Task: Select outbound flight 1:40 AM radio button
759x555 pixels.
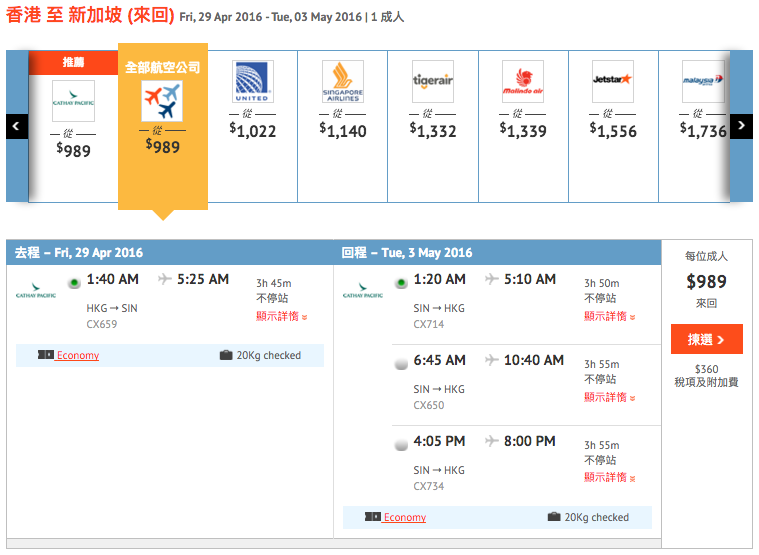Action: [74, 283]
